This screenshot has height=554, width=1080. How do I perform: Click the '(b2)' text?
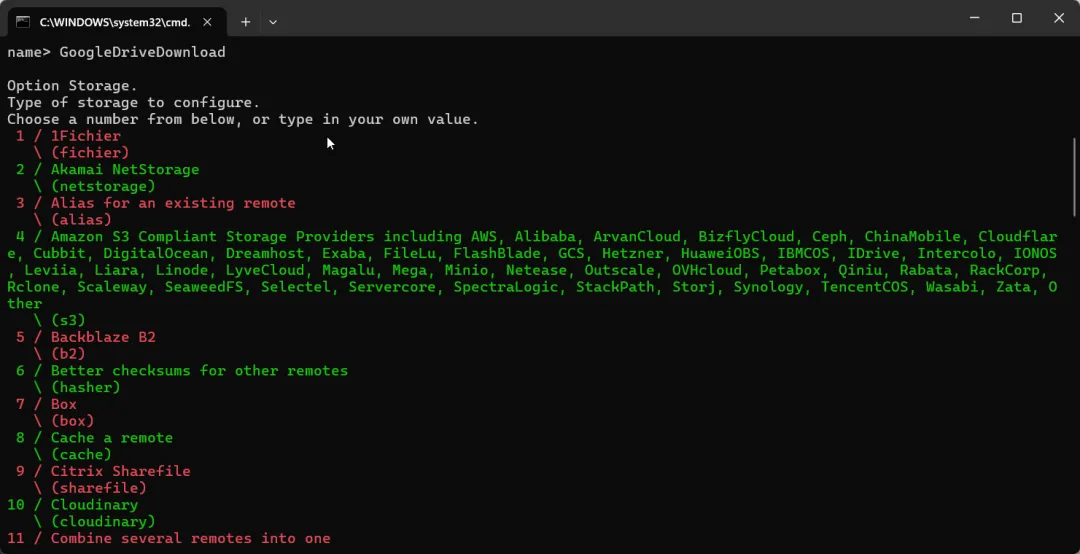click(x=68, y=354)
